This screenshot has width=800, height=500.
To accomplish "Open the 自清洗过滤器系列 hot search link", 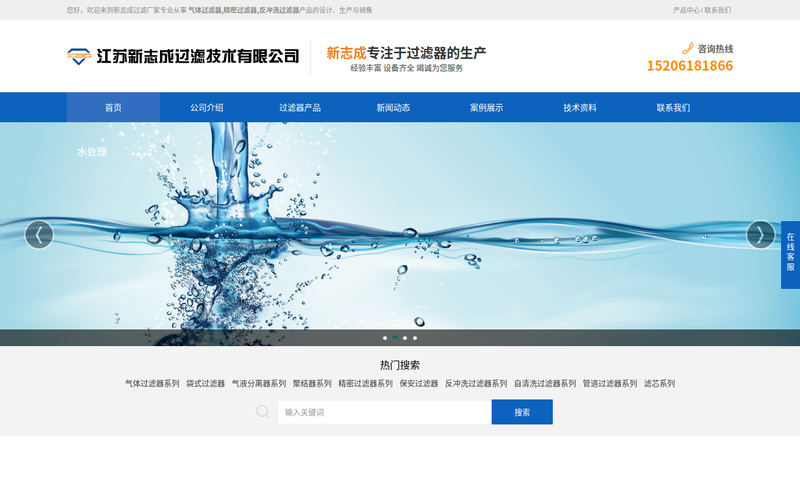I will click(545, 384).
